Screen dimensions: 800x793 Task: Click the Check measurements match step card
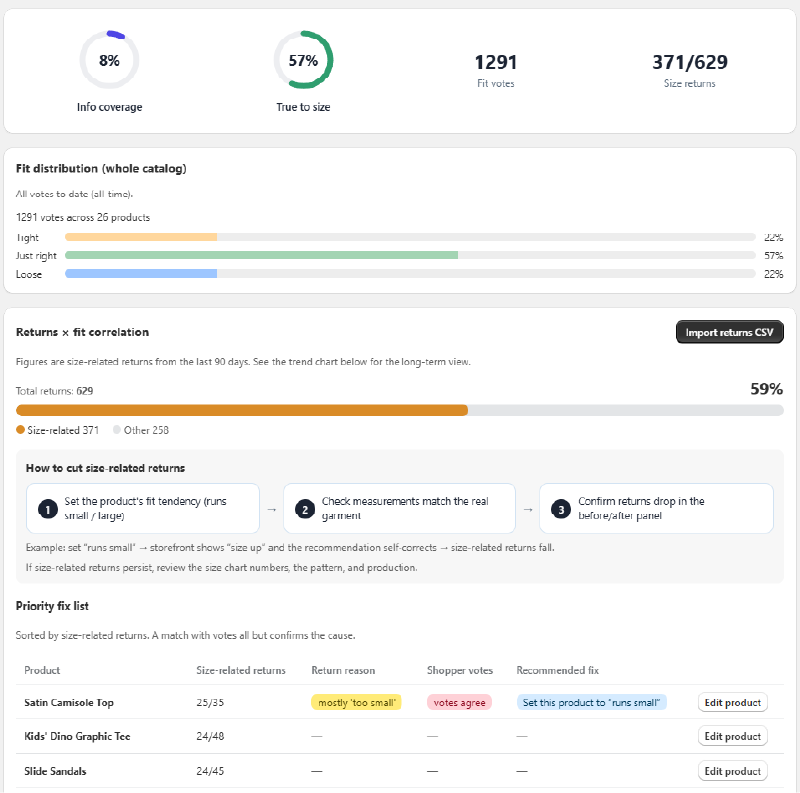399,508
